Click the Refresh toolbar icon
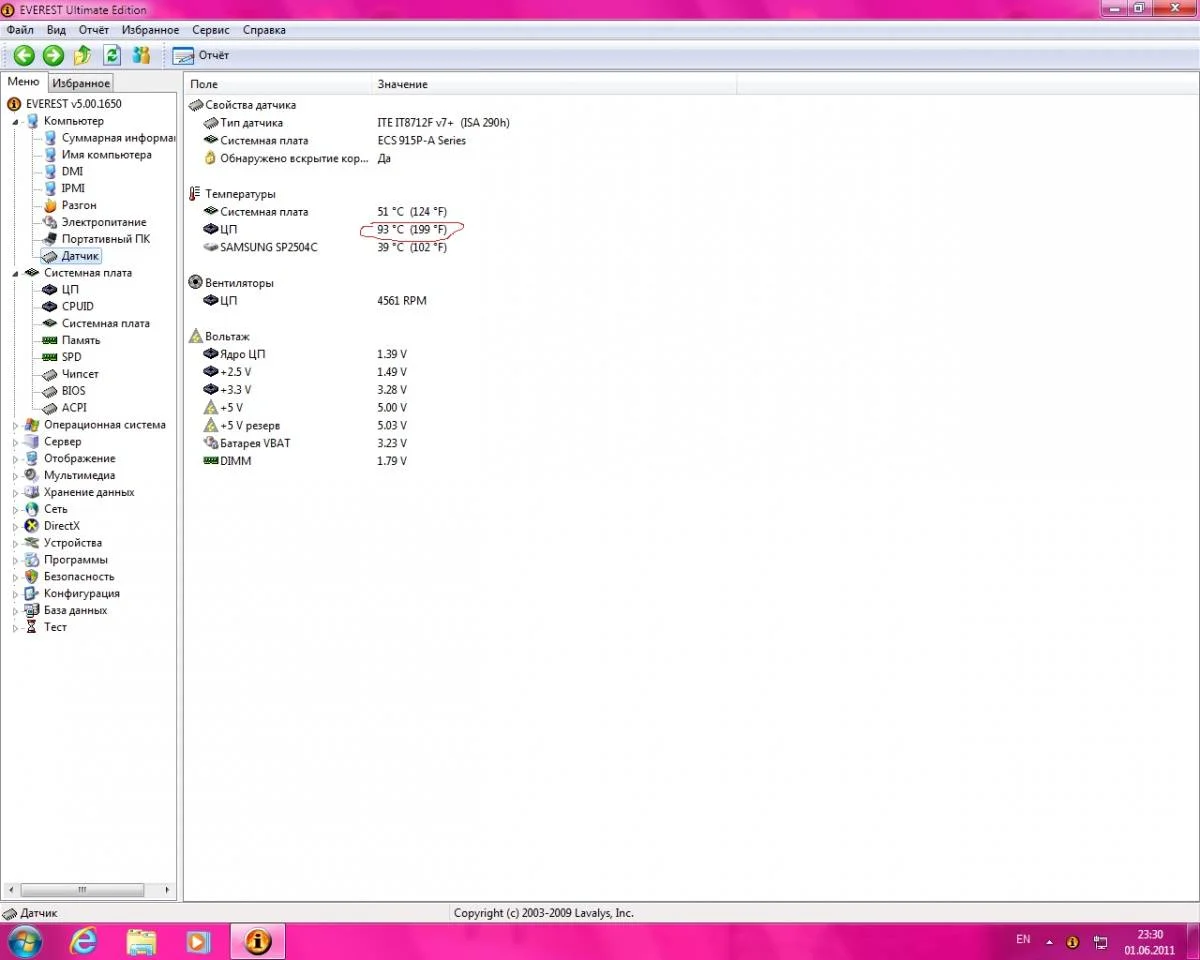The width and height of the screenshot is (1200, 960). tap(112, 55)
